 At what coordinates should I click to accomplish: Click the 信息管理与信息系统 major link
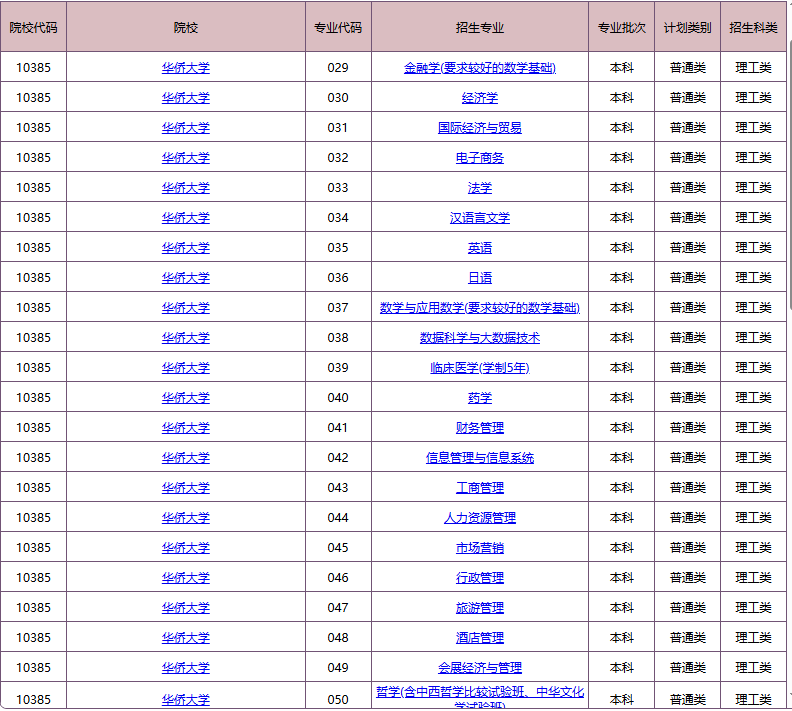(479, 458)
